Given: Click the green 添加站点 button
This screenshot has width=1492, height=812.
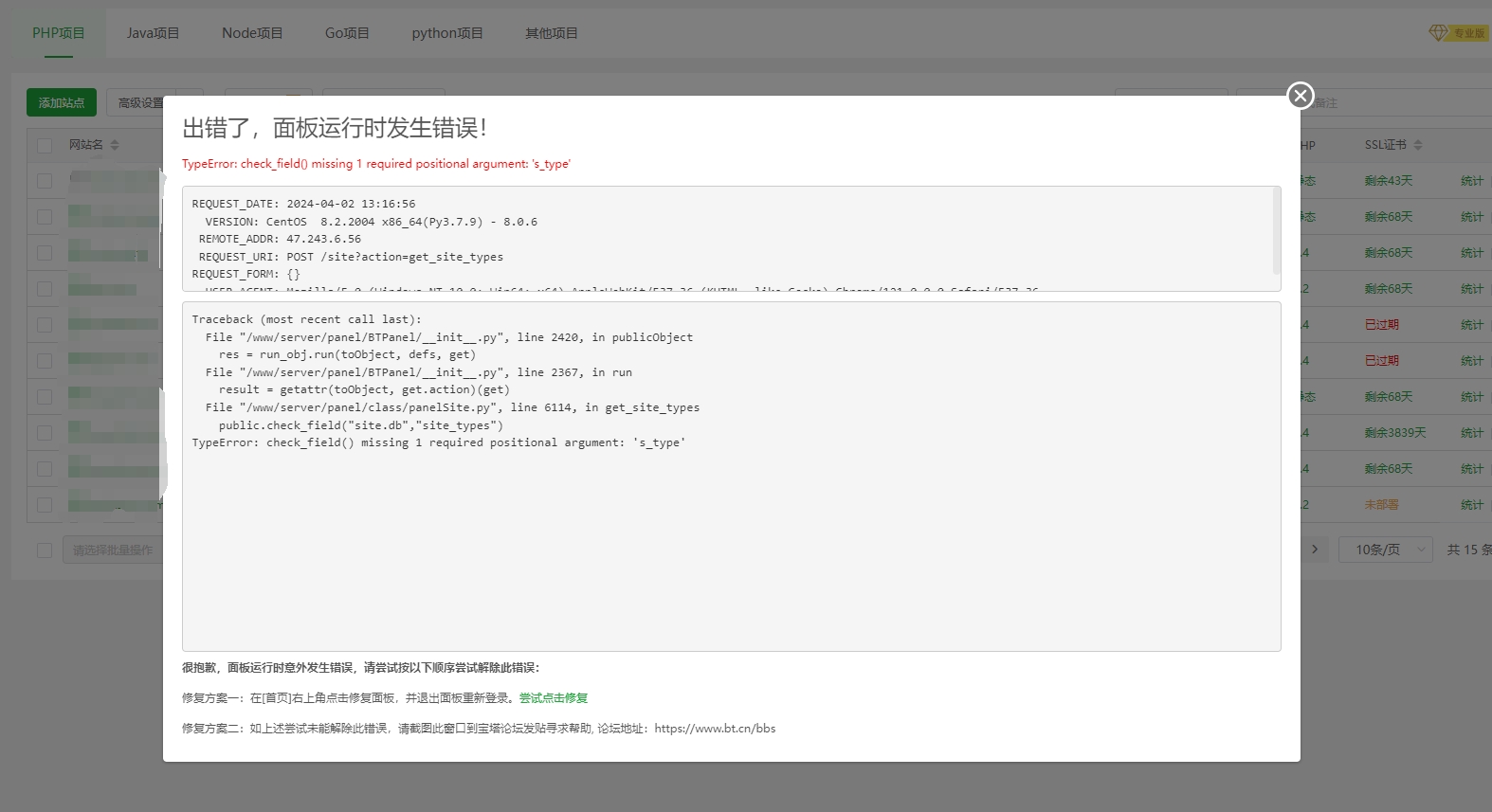Looking at the screenshot, I should (62, 102).
